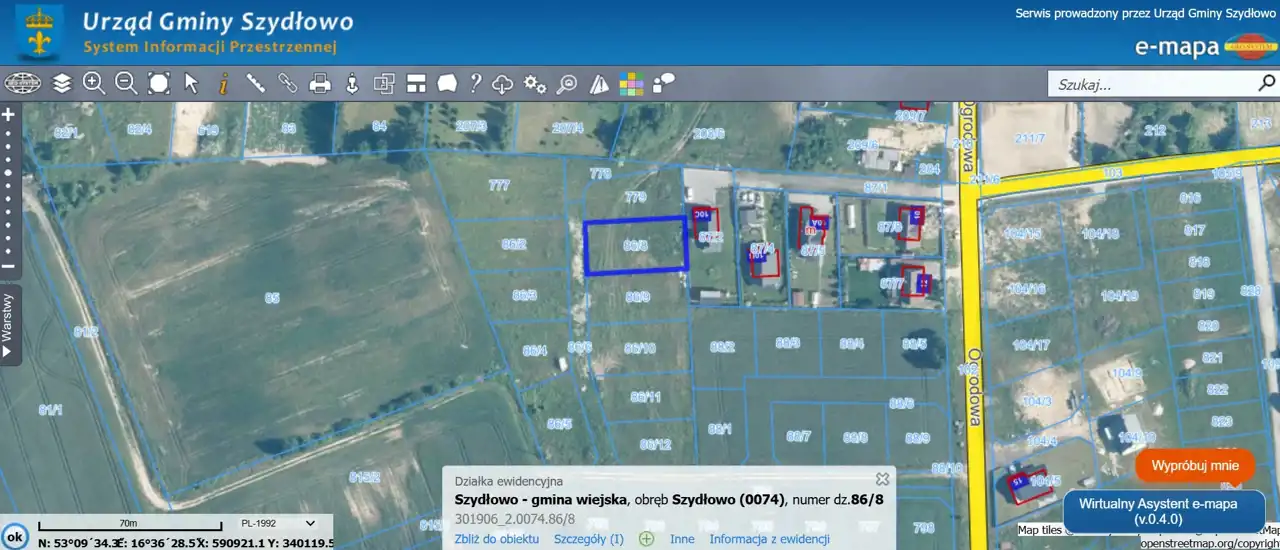Screen dimensions: 1280x550
Task: Open the PL-1992 coordinate system dropdown
Action: pyautogui.click(x=278, y=523)
